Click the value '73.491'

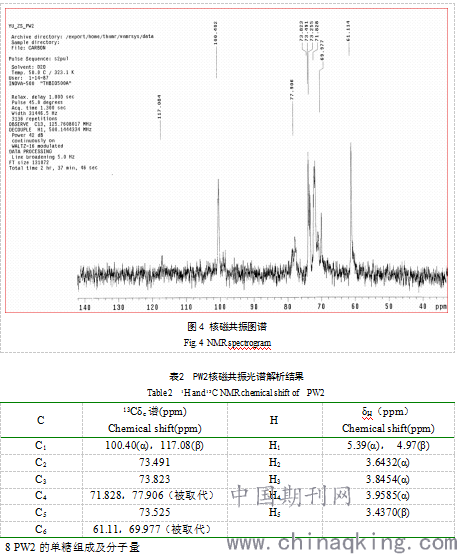tap(154, 462)
